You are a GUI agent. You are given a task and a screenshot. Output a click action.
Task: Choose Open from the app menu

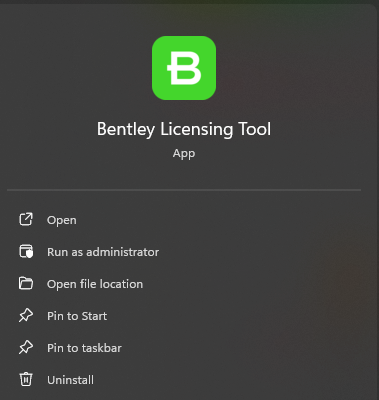62,220
